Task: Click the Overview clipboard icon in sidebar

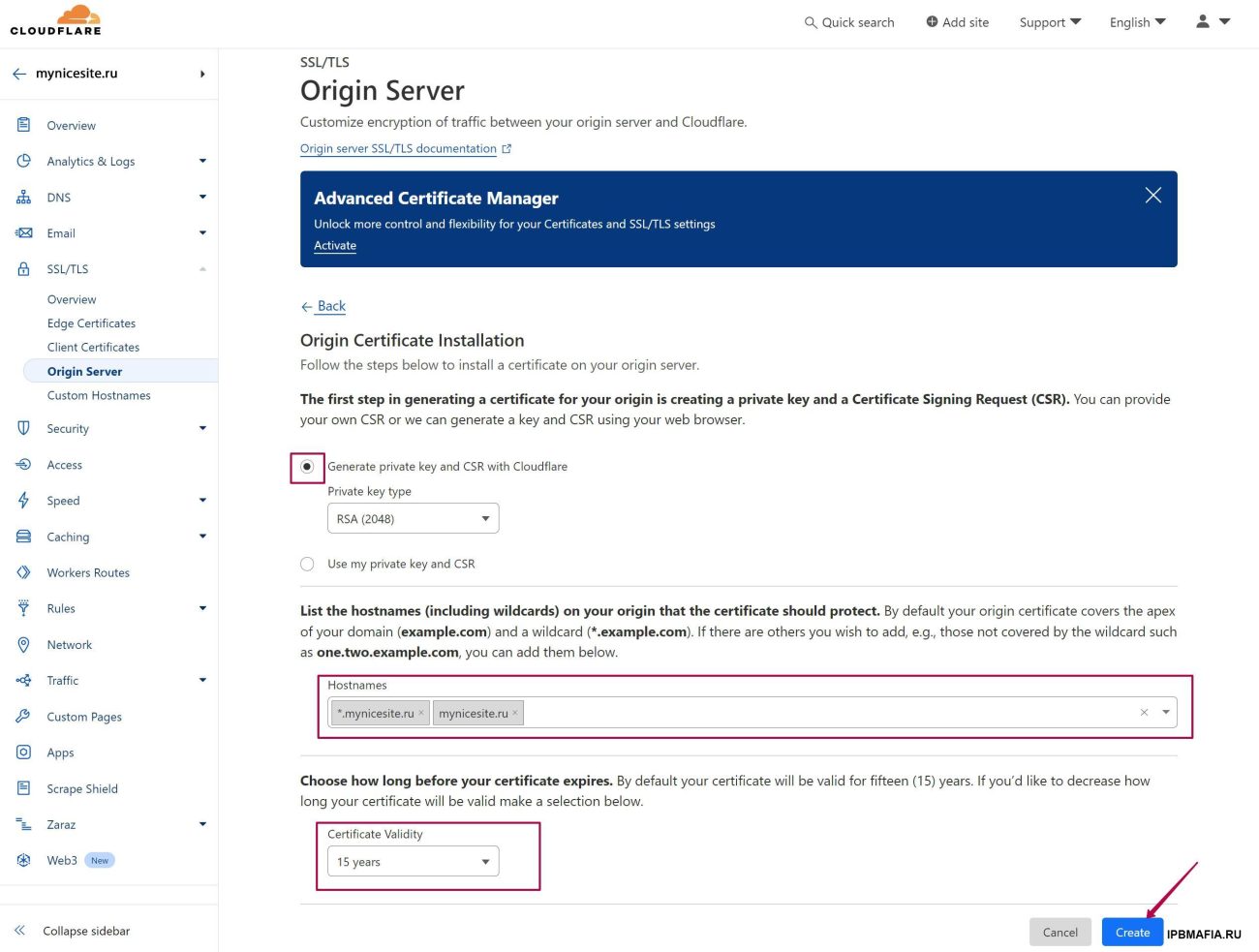Action: click(23, 125)
